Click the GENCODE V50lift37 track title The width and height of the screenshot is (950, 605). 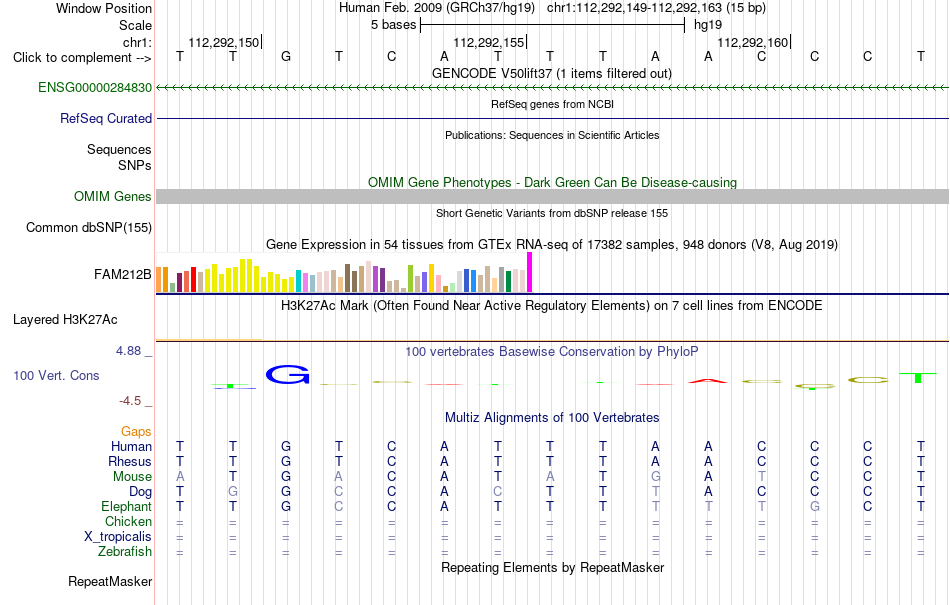[552, 74]
